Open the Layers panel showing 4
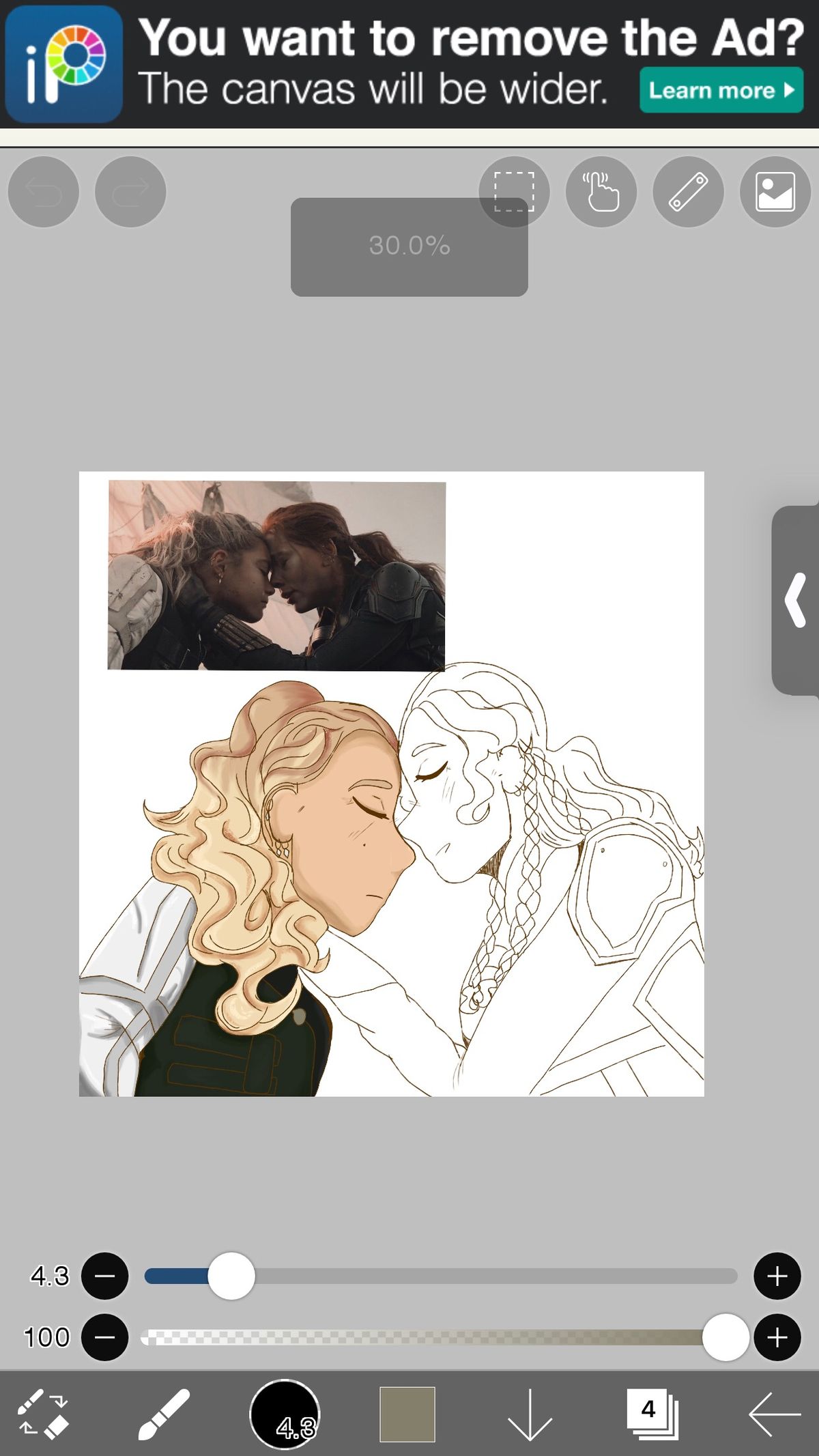The height and width of the screenshot is (1456, 819). pyautogui.click(x=652, y=1414)
